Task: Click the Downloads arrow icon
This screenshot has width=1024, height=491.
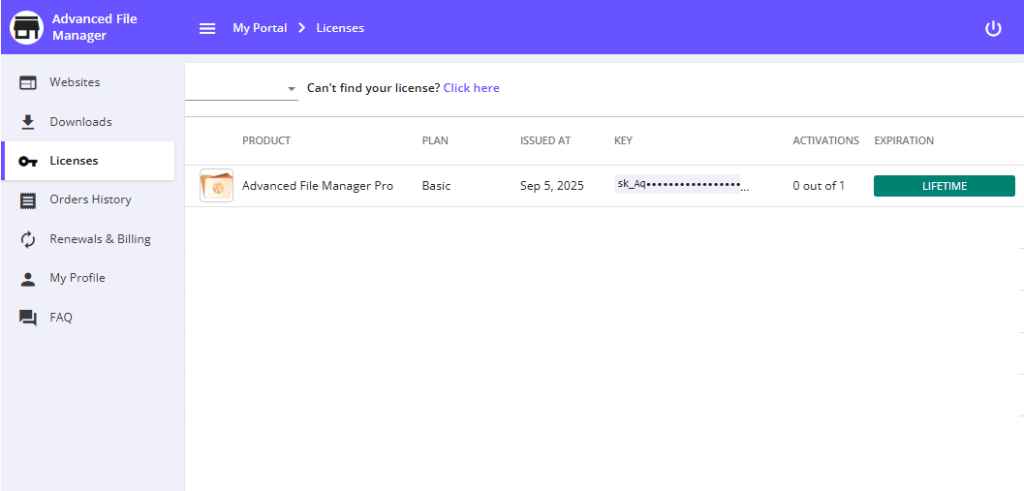Action: coord(27,122)
